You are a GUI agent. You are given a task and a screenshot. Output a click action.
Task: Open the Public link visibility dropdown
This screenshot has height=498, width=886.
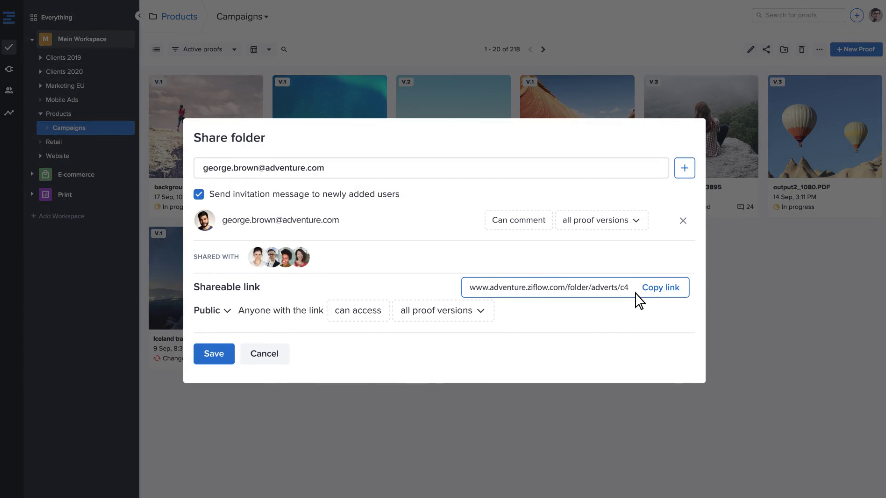click(x=212, y=311)
